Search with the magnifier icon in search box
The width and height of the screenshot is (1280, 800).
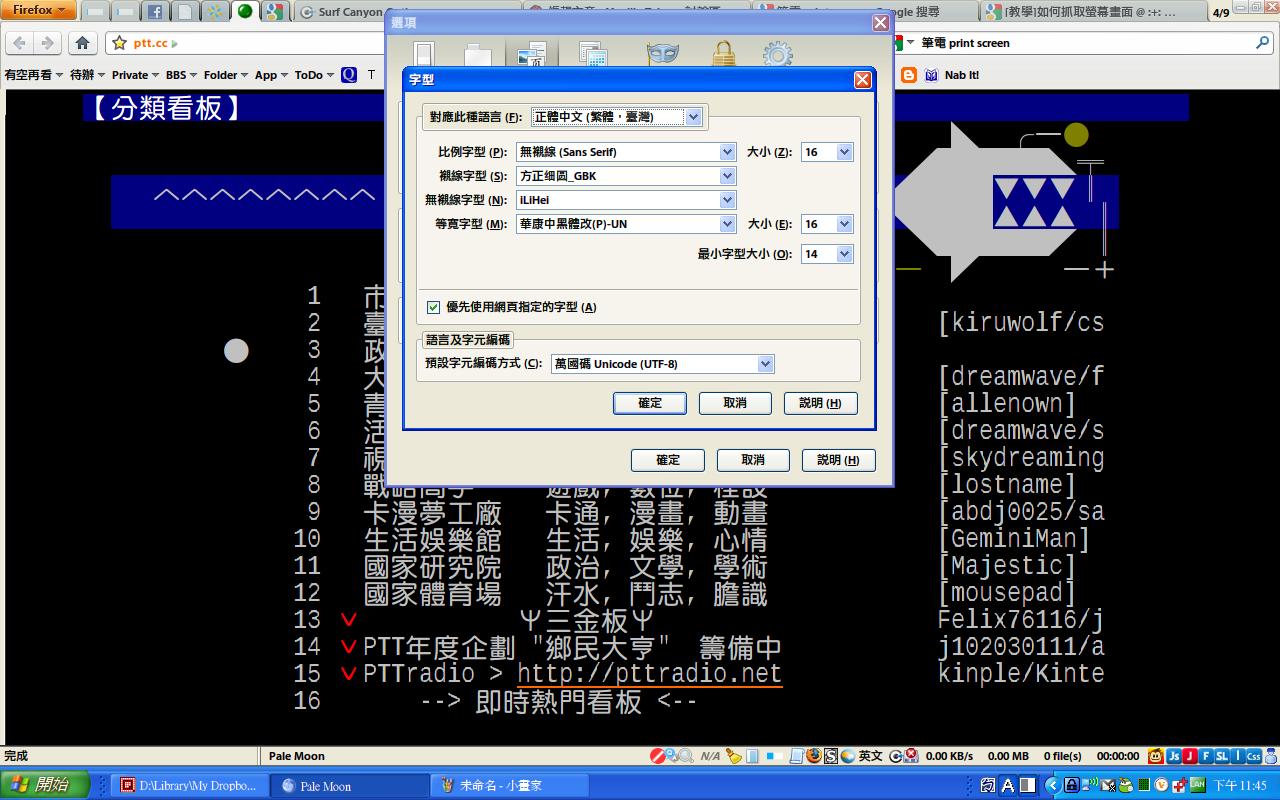[1263, 43]
